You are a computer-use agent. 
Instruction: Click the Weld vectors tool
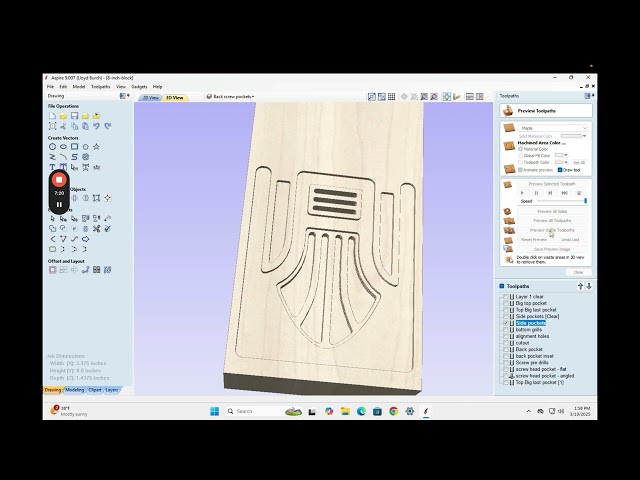[x=52, y=229]
